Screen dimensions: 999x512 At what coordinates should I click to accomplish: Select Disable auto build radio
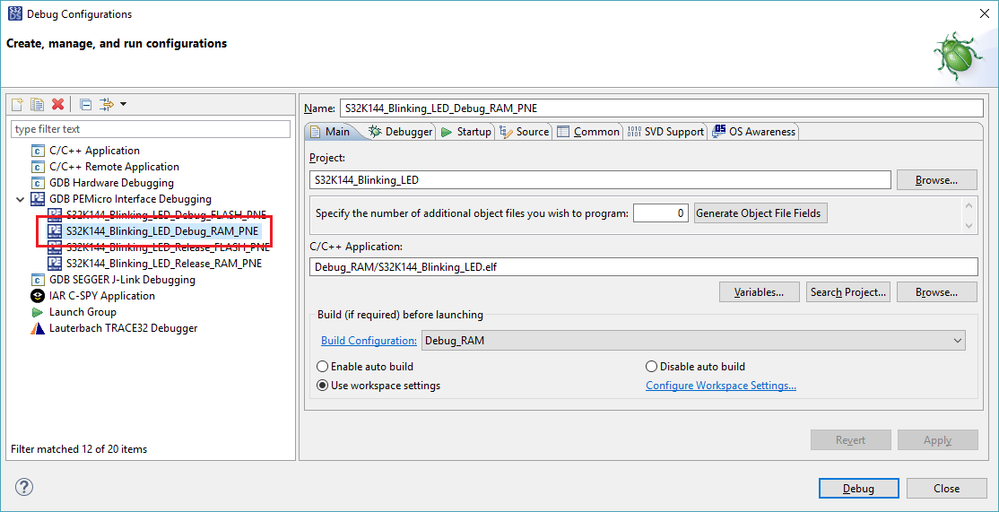coord(651,367)
